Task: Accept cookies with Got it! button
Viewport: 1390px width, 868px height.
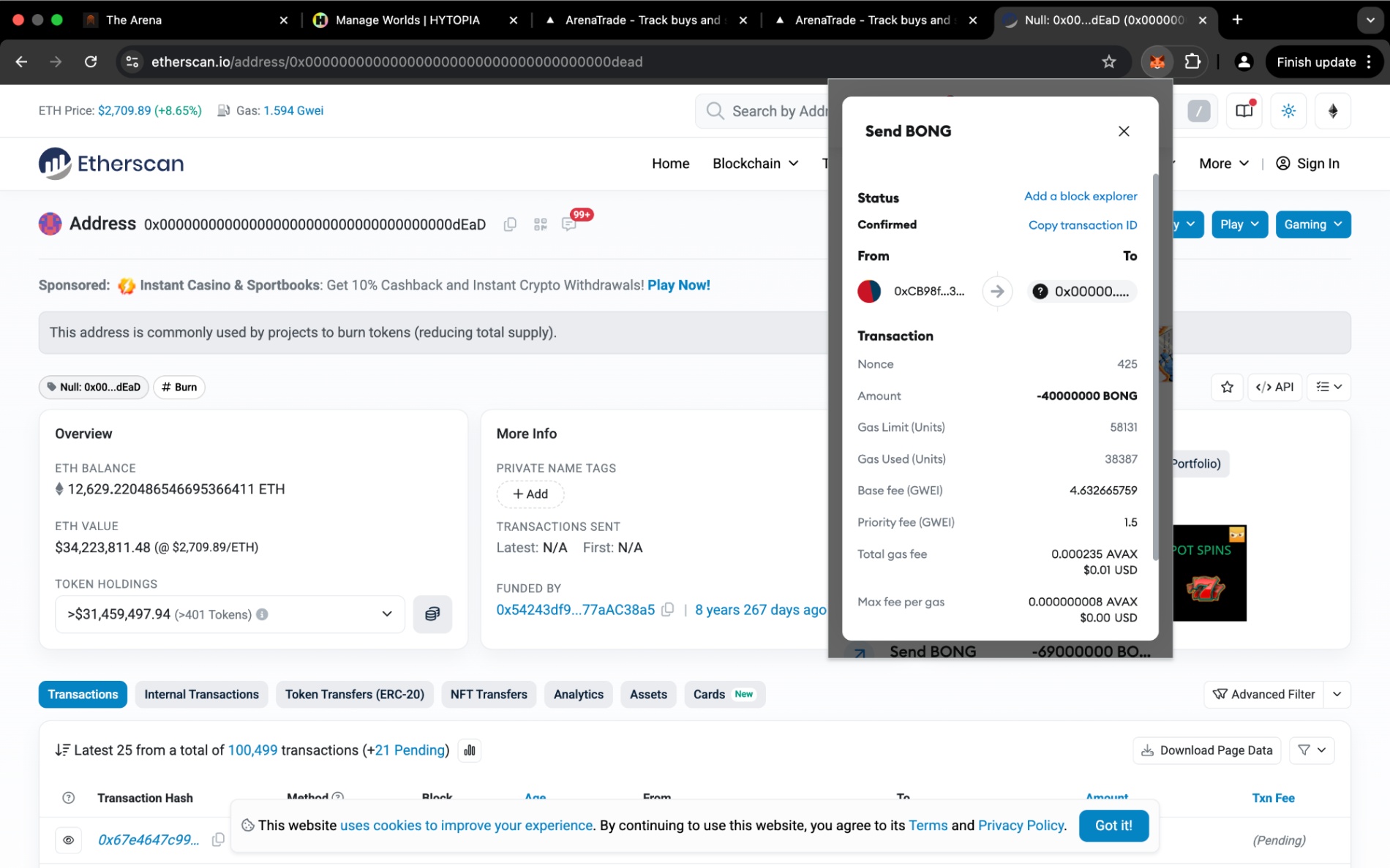Action: tap(1113, 826)
